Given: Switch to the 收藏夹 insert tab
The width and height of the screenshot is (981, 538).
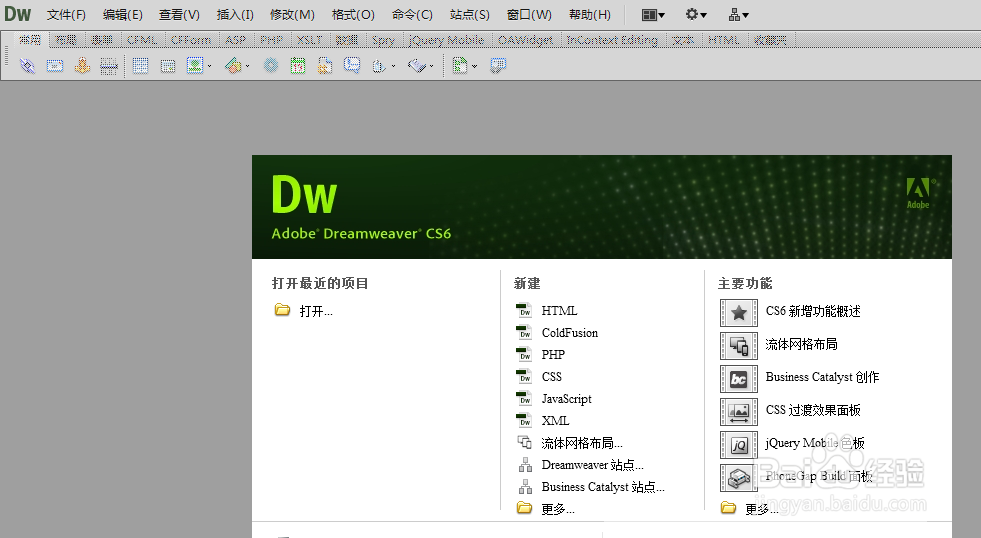Looking at the screenshot, I should (x=770, y=40).
